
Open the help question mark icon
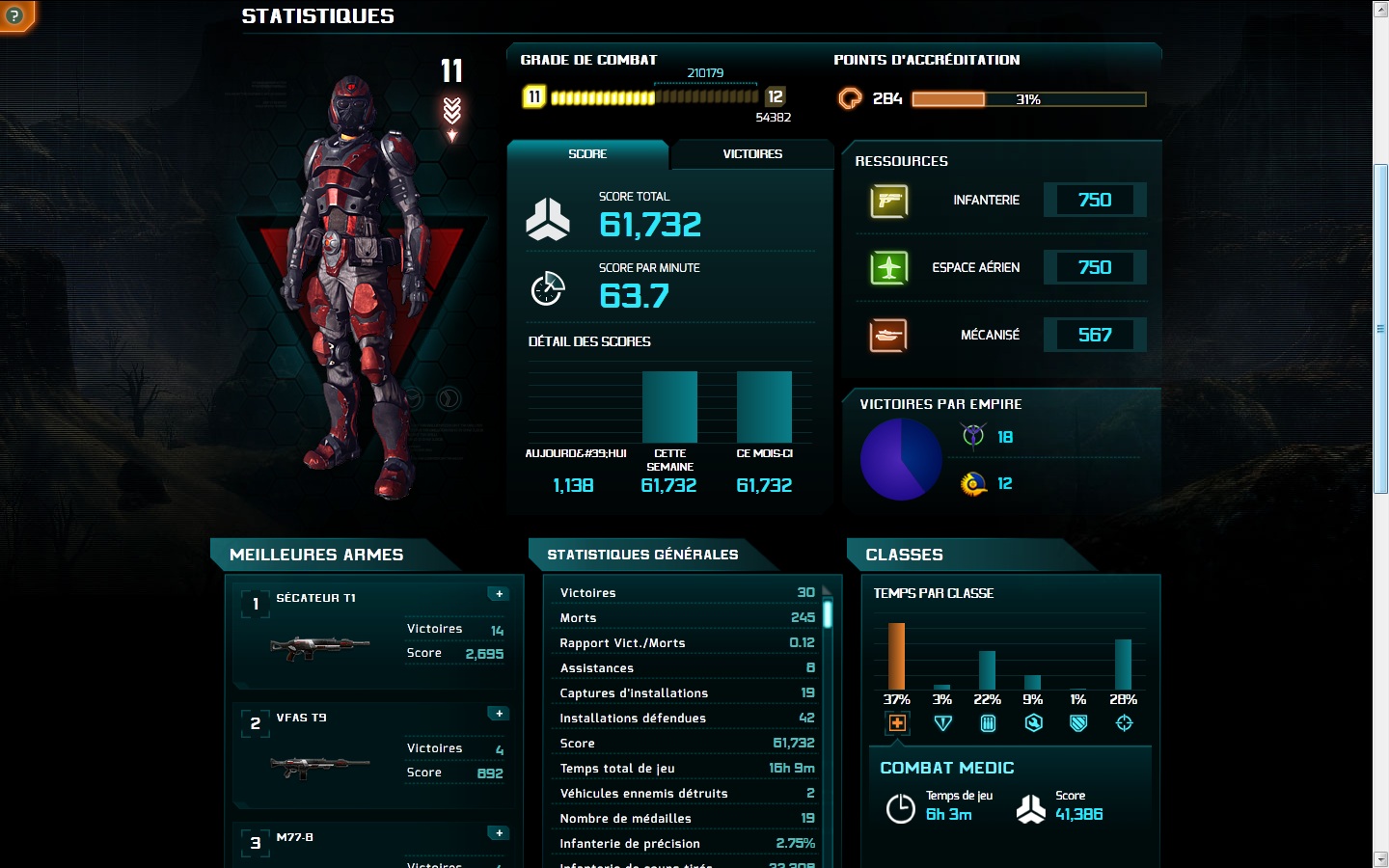coord(14,15)
